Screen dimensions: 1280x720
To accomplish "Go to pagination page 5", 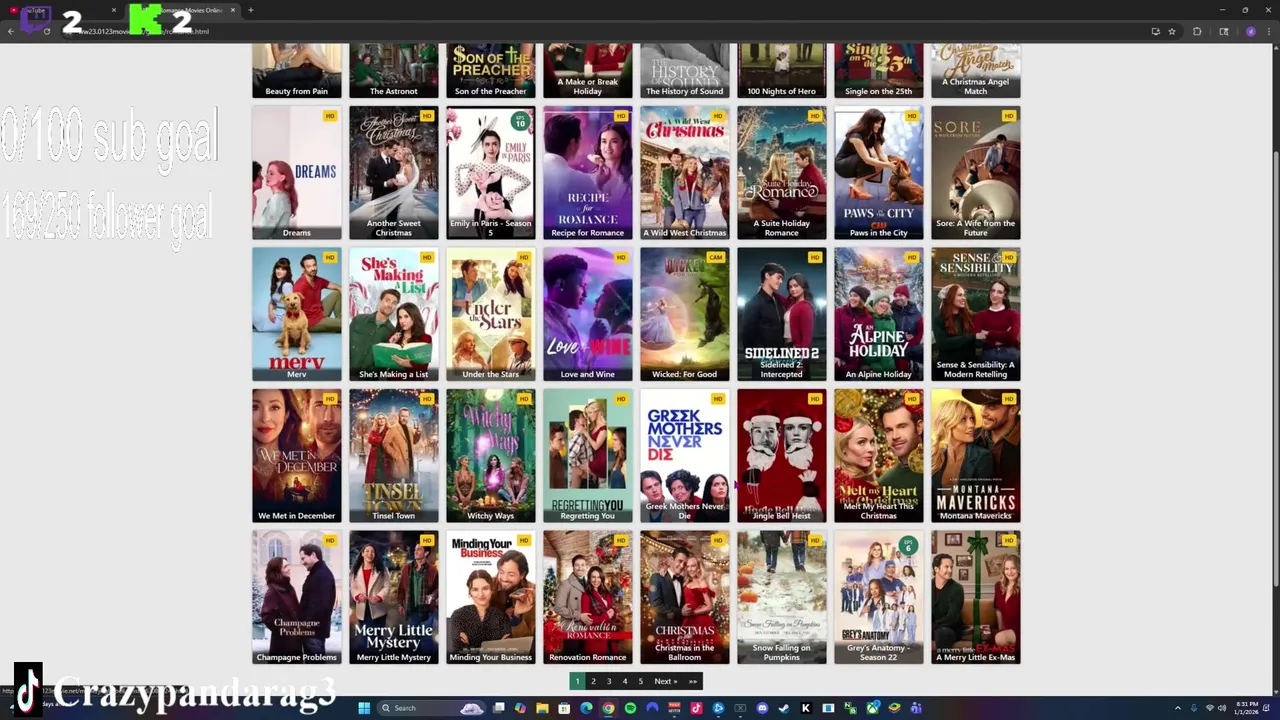I will tap(641, 681).
